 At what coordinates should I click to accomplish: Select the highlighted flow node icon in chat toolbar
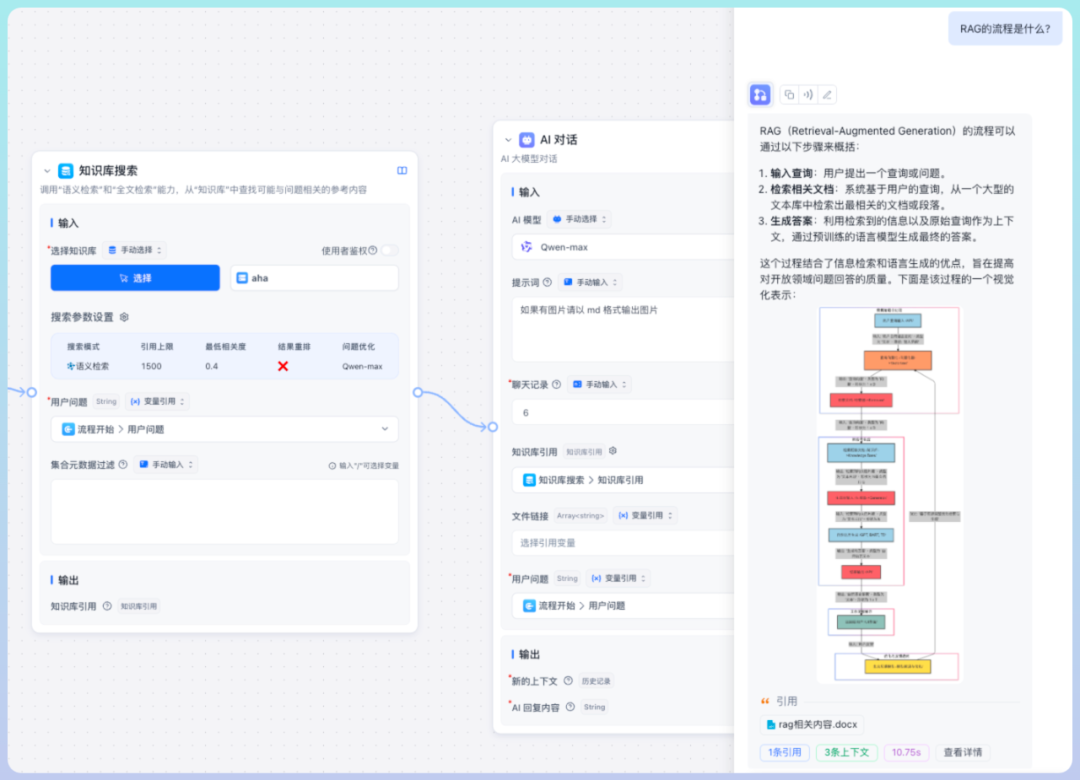760,94
